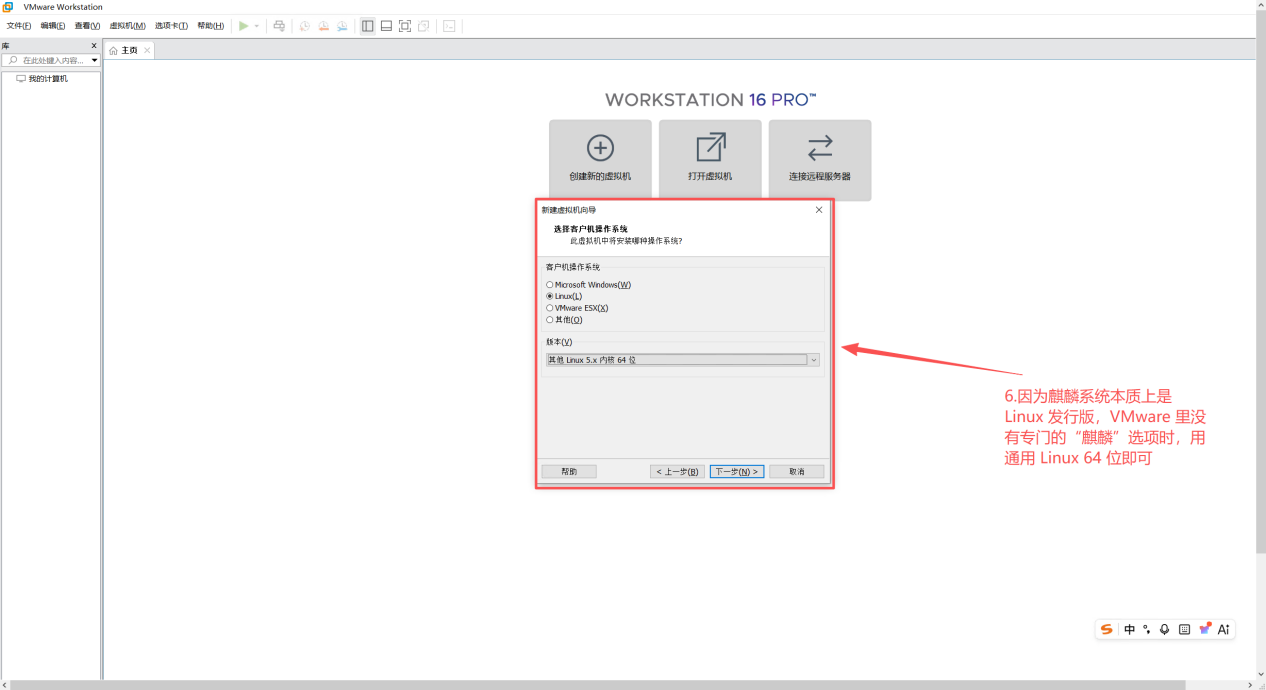Click the VMware Workstation title bar logo
This screenshot has width=1266, height=690.
coord(8,7)
